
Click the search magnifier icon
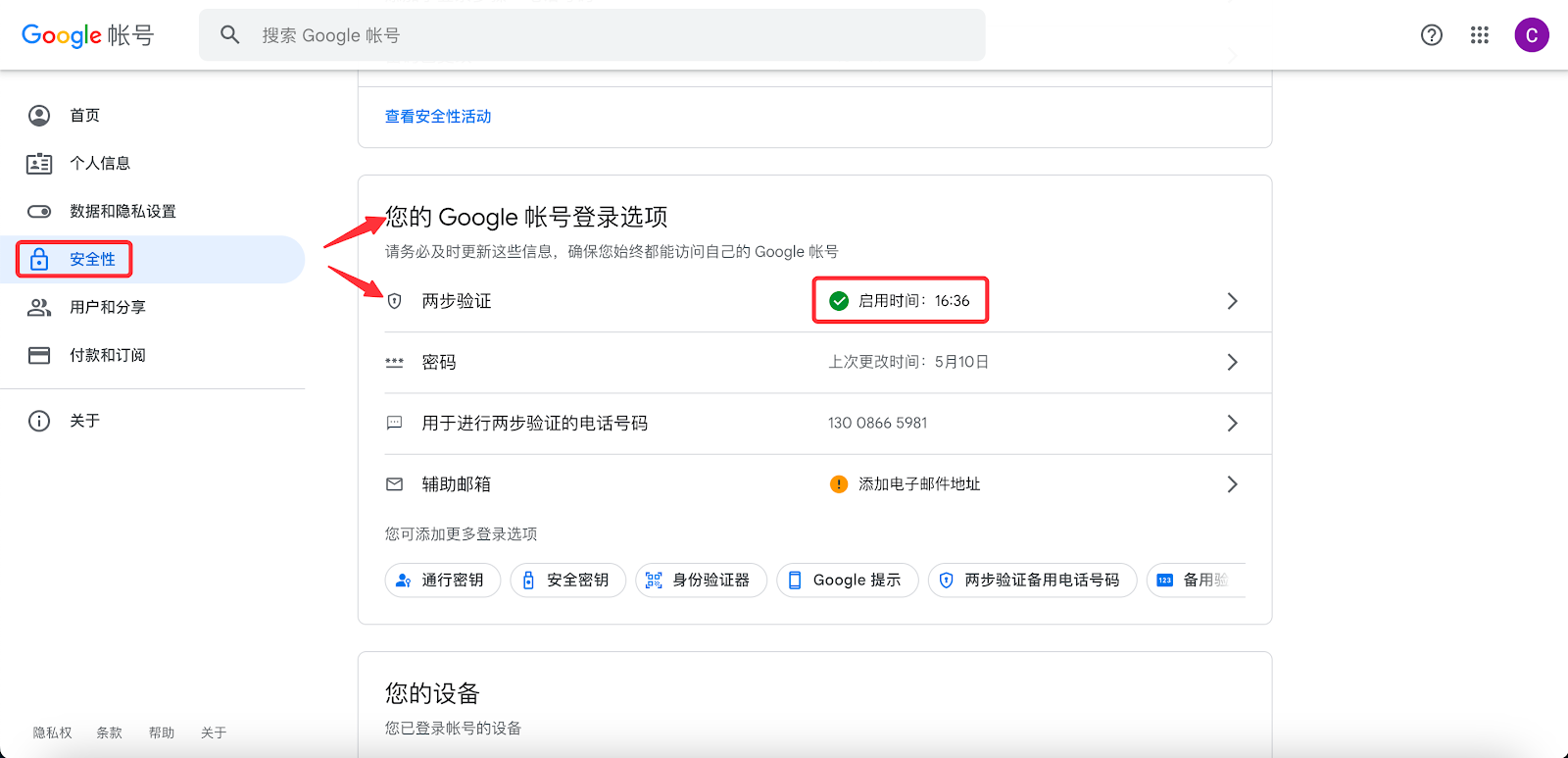point(230,35)
